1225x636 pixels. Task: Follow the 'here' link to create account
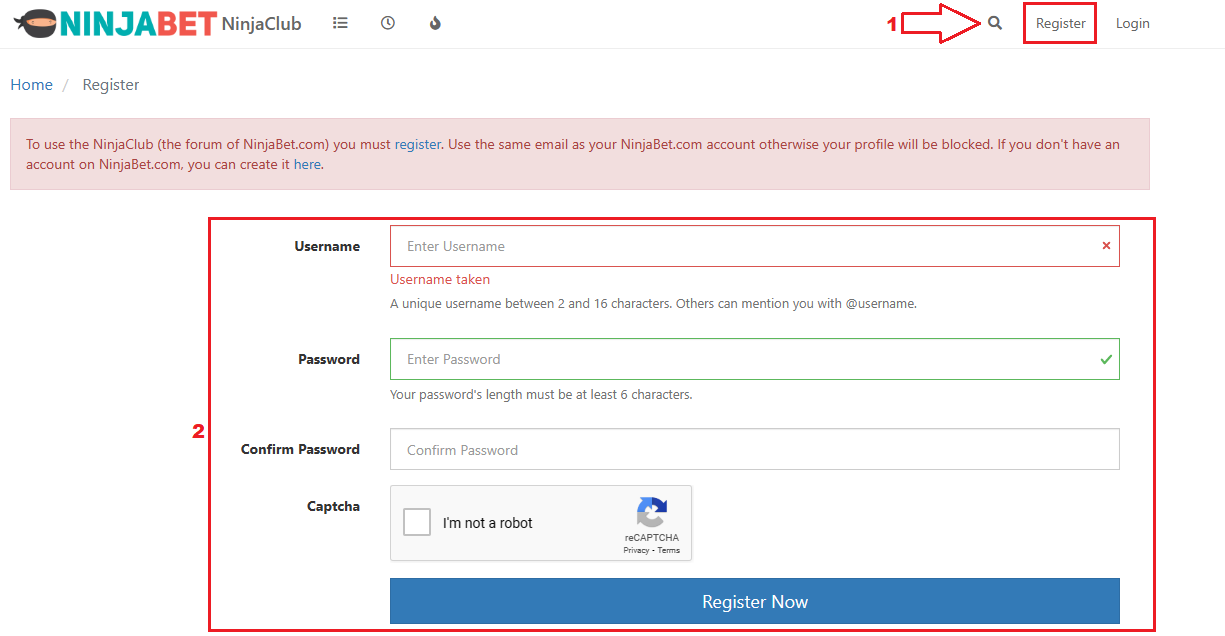(x=307, y=165)
